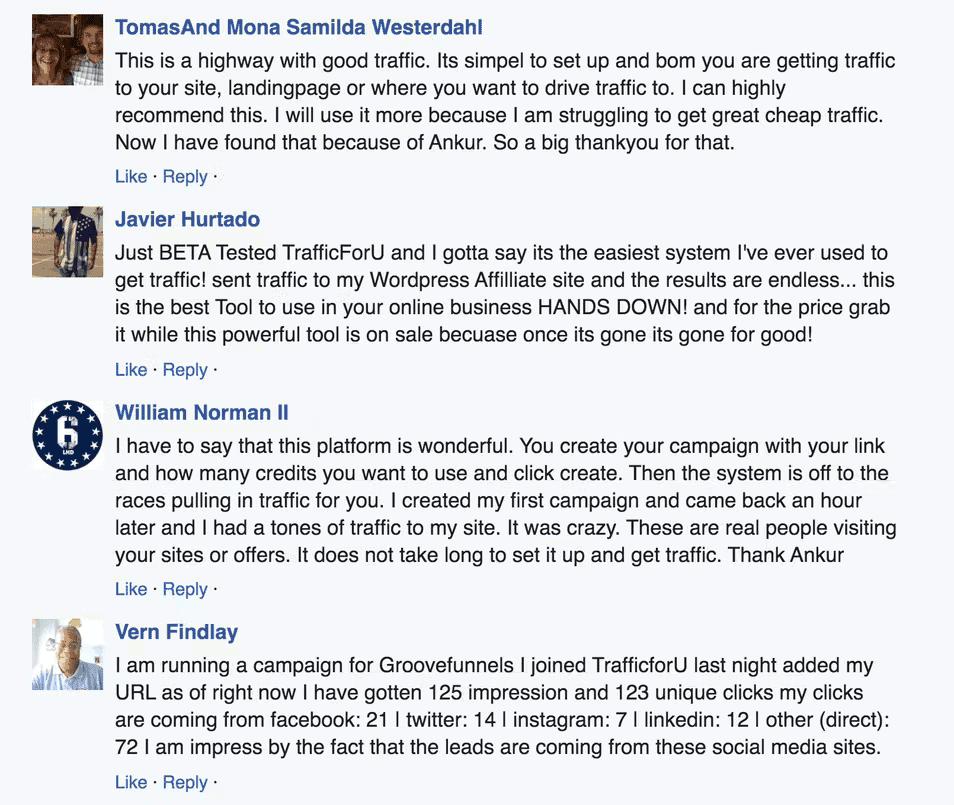
Task: Click the profile photo beside Vern Findlay
Action: pyautogui.click(x=67, y=654)
